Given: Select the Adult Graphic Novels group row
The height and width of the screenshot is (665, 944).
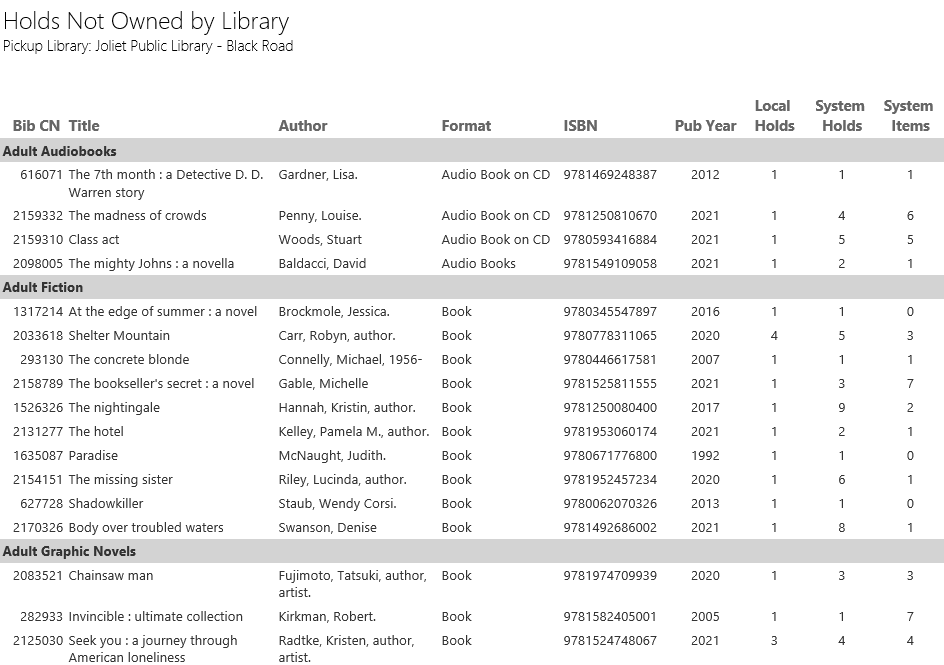Looking at the screenshot, I should tap(69, 551).
